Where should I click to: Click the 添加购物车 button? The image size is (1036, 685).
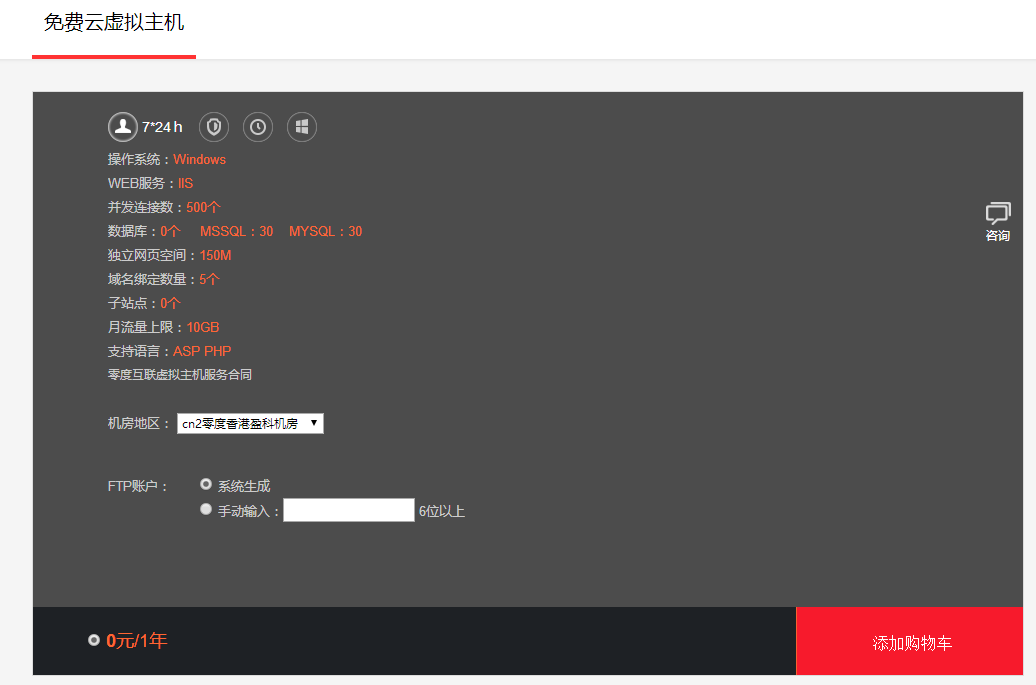(x=910, y=641)
